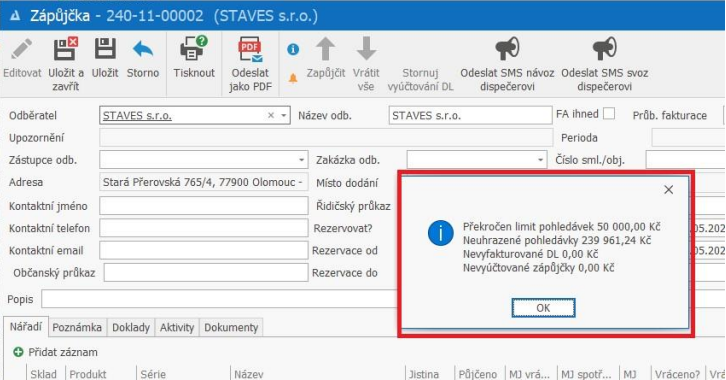The image size is (726, 380).
Task: Confirm the warning dialog with OK
Action: [543, 308]
